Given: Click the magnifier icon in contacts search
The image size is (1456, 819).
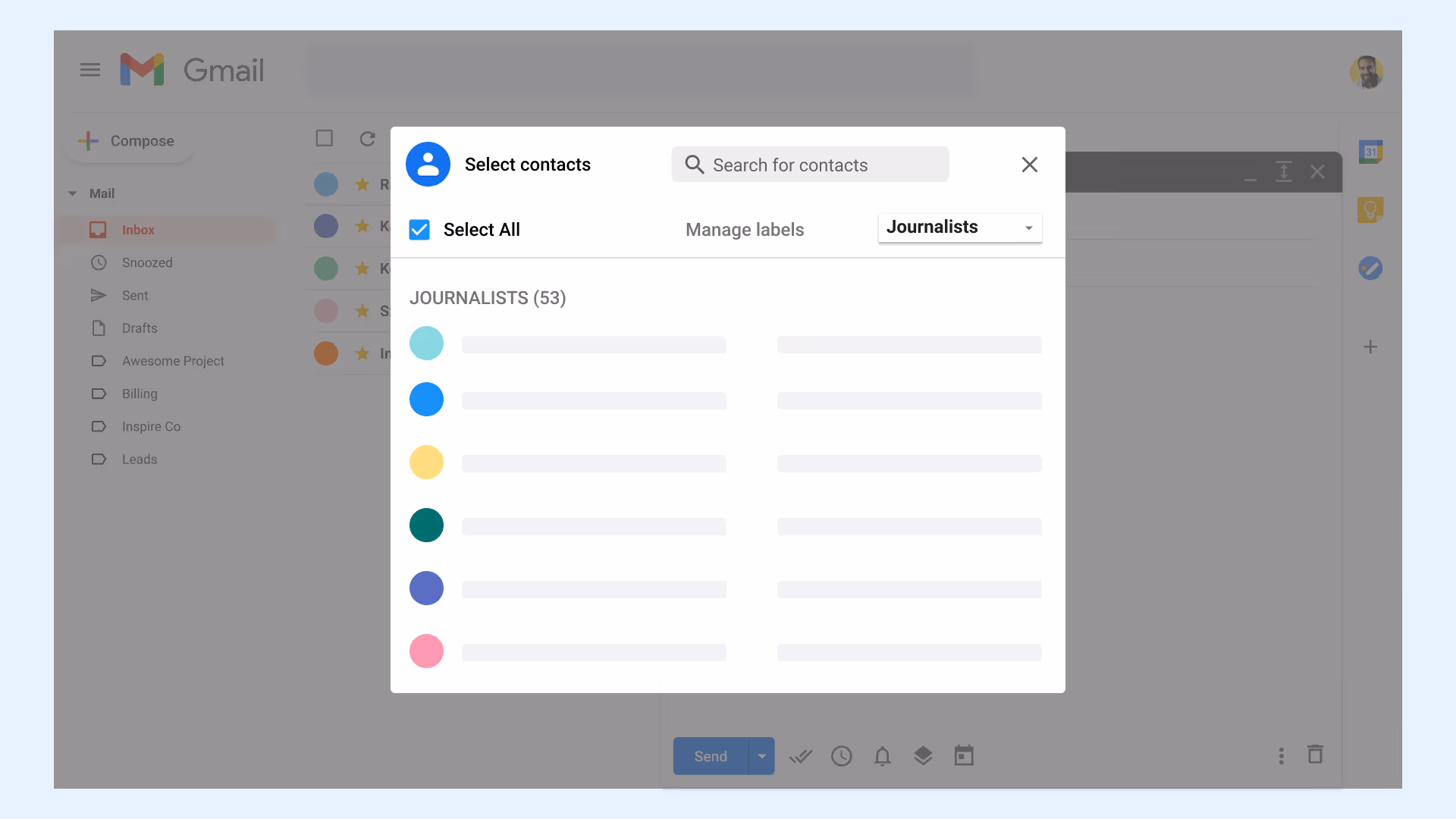Looking at the screenshot, I should 695,165.
